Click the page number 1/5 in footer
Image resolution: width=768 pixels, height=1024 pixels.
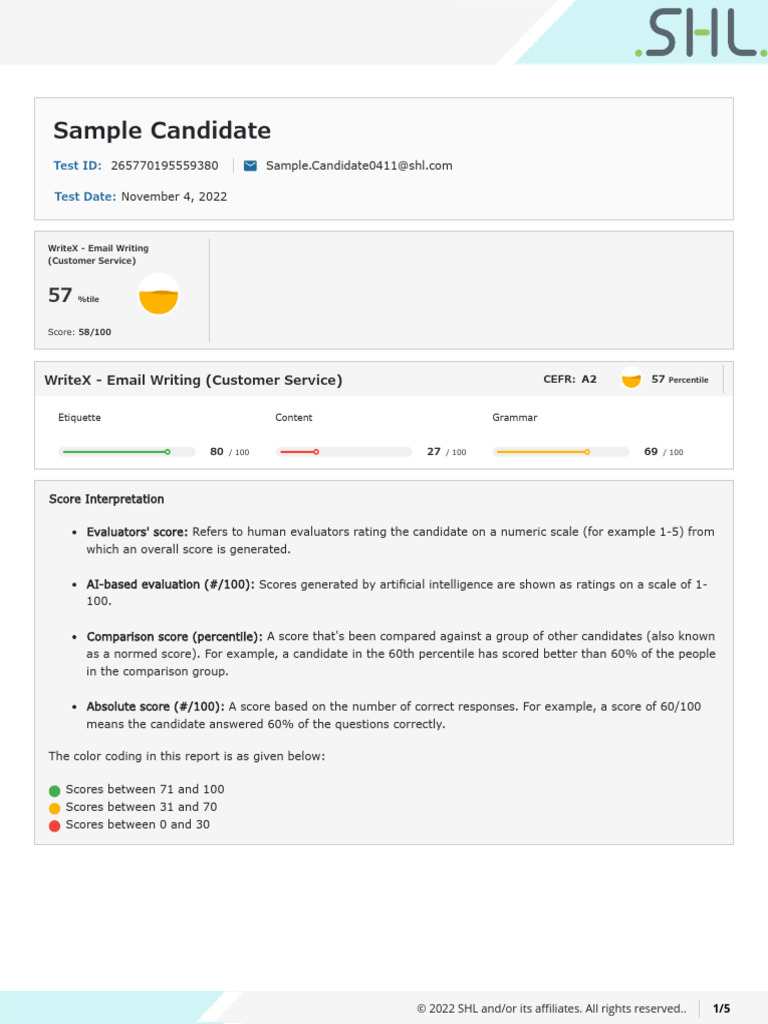pyautogui.click(x=721, y=1009)
